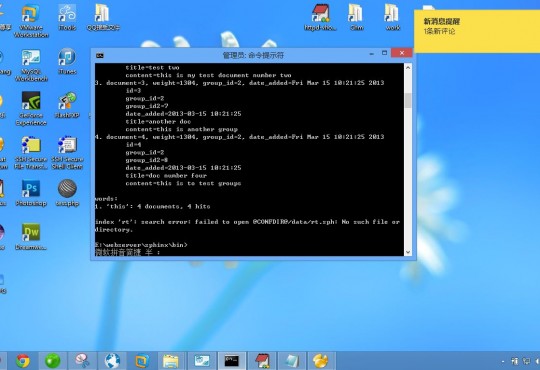Click the console scrollbar up arrow
540x370 pixels.
408,68
